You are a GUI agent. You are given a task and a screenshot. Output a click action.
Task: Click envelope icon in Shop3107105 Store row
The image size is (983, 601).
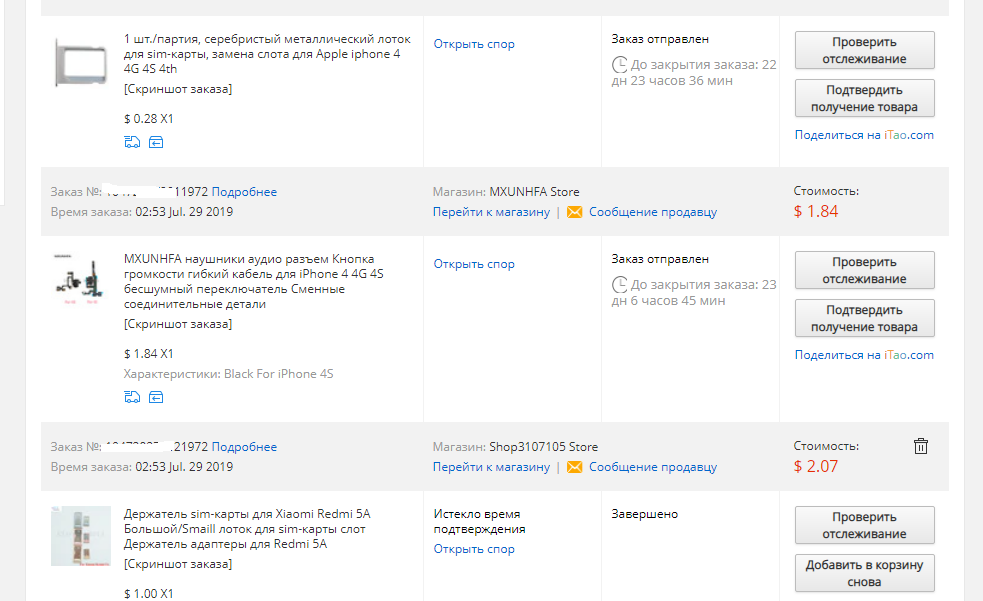(574, 468)
